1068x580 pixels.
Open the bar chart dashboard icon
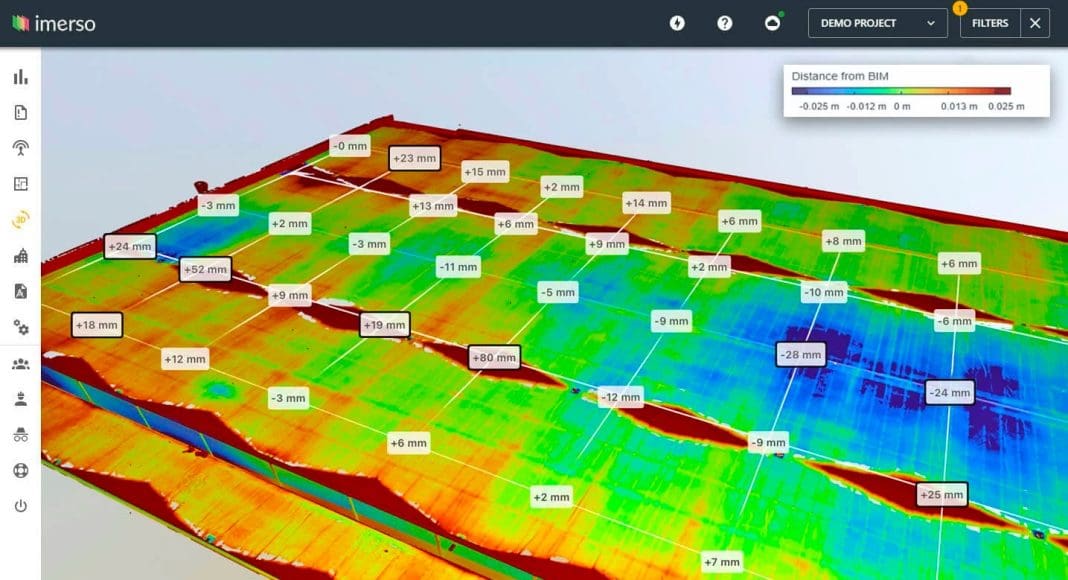coord(20,77)
